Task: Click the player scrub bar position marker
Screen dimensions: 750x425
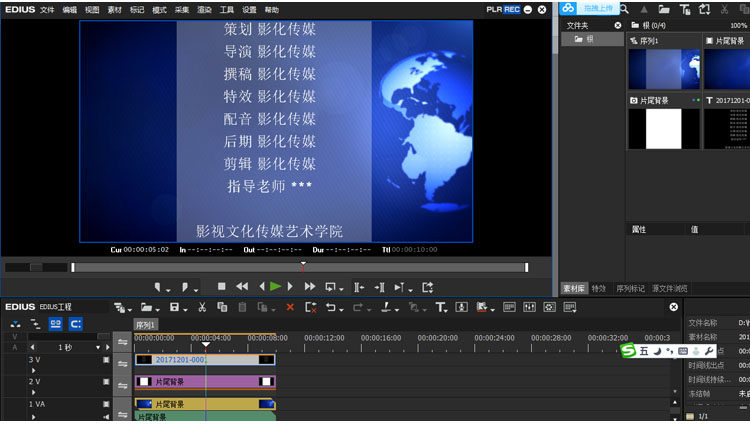Action: (x=303, y=266)
